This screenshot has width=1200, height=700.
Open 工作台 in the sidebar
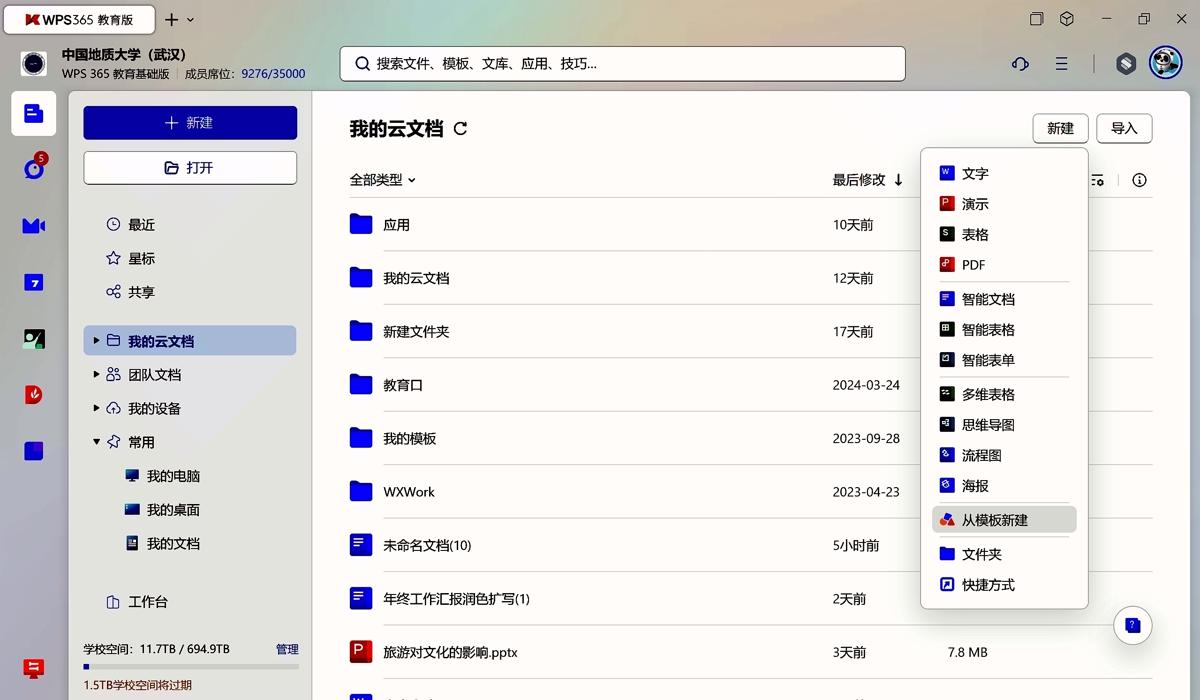point(190,602)
